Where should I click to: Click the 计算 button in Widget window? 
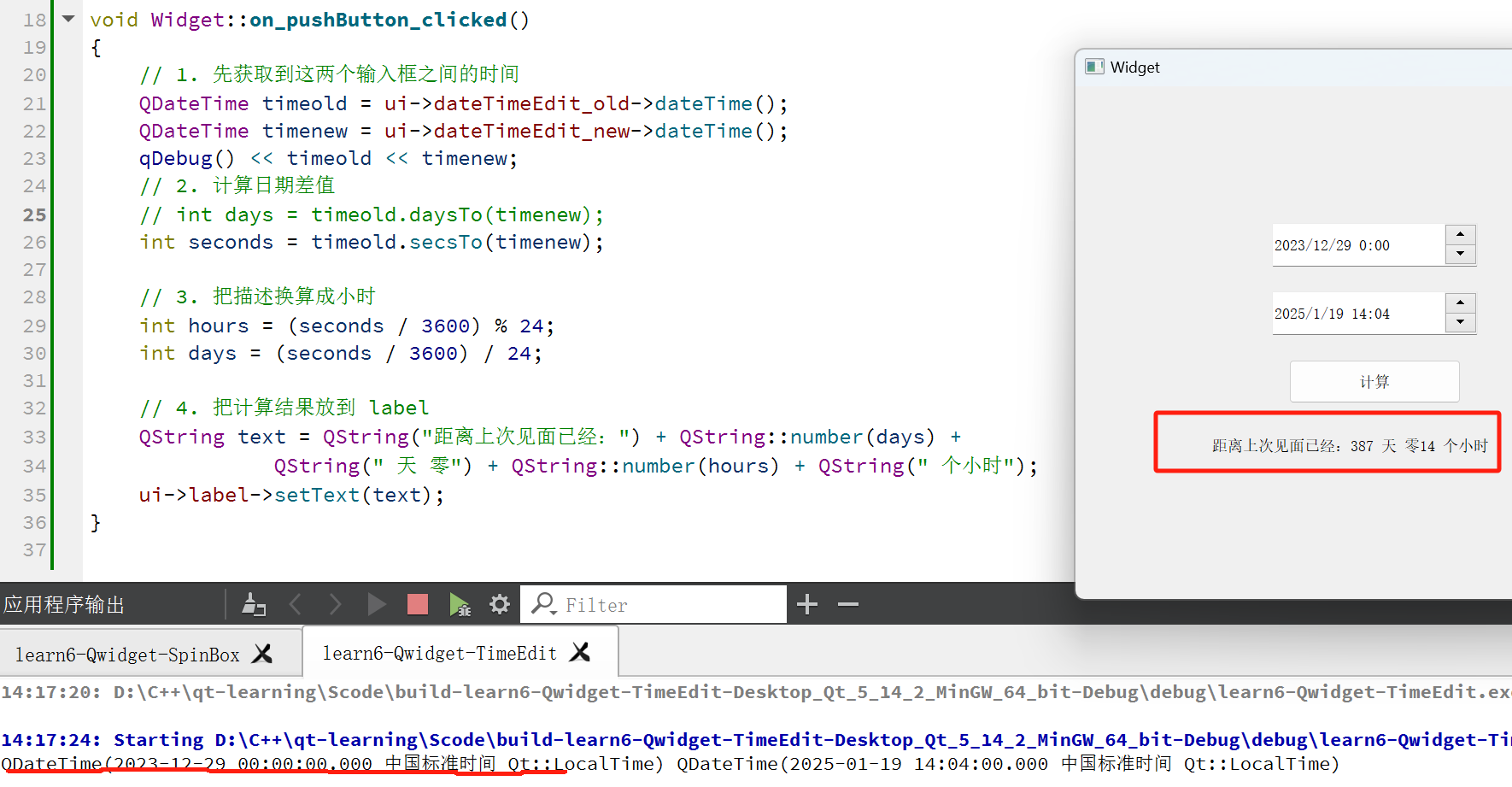click(x=1374, y=381)
